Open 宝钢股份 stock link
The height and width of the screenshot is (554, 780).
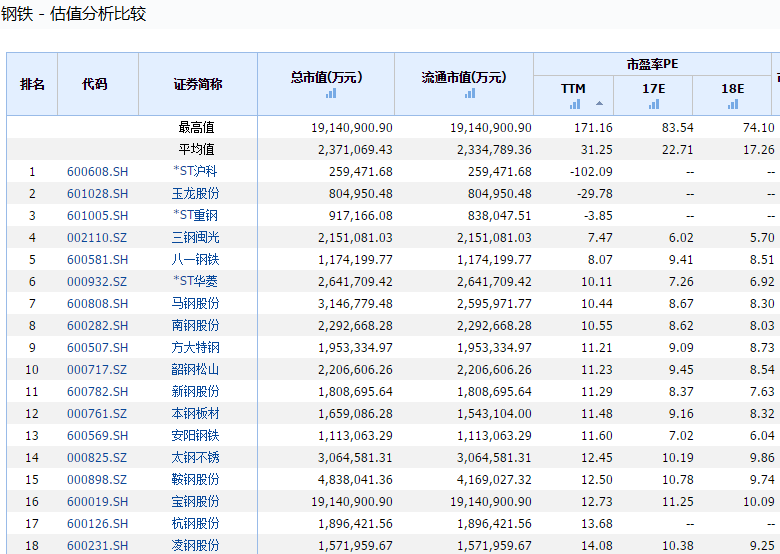(195, 501)
